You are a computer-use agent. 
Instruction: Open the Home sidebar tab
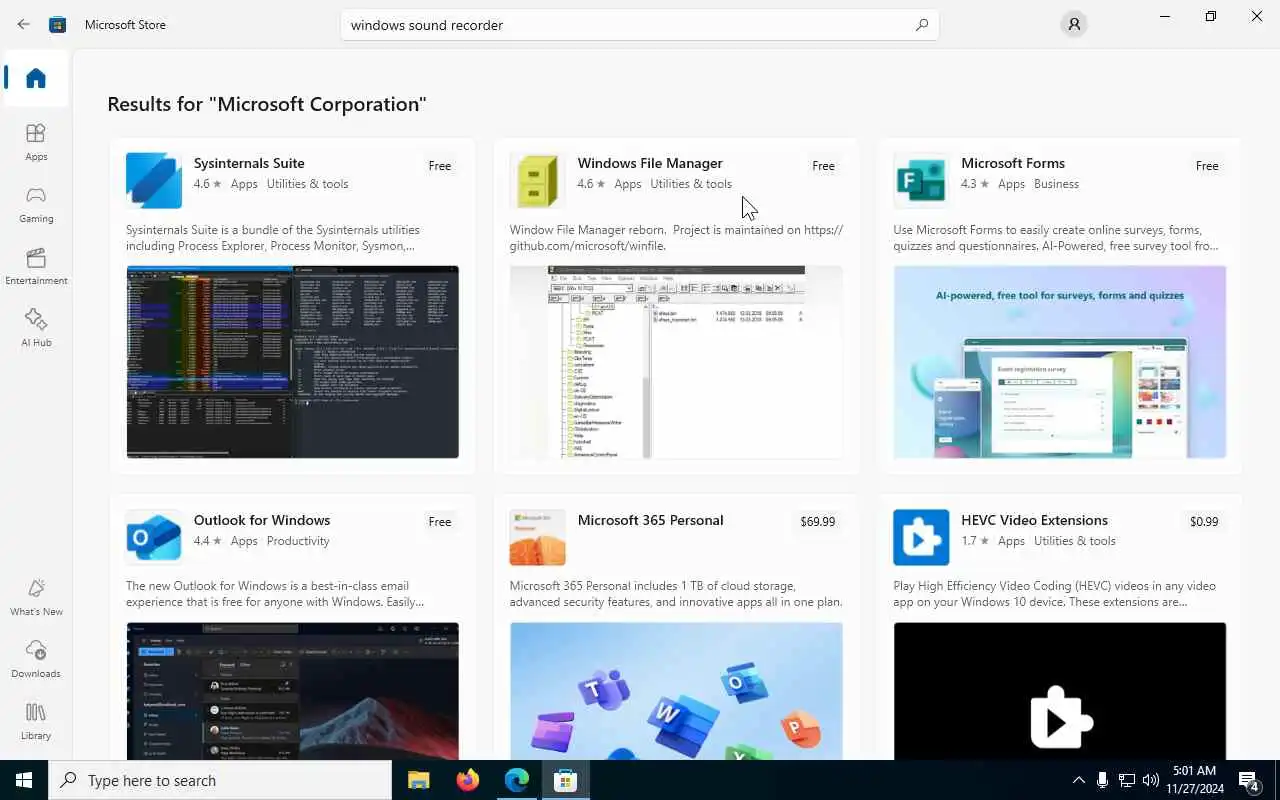coord(36,78)
